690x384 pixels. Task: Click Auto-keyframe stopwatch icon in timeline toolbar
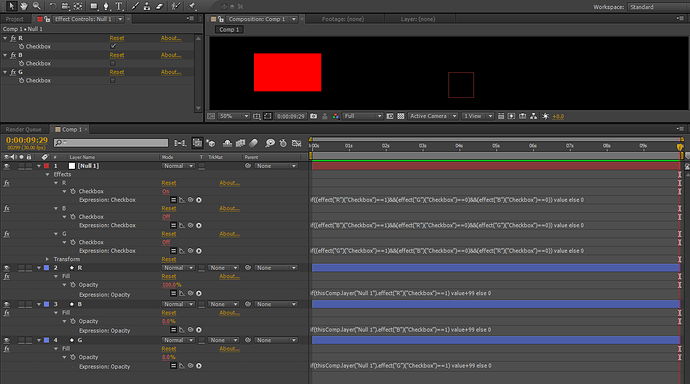[x=283, y=143]
